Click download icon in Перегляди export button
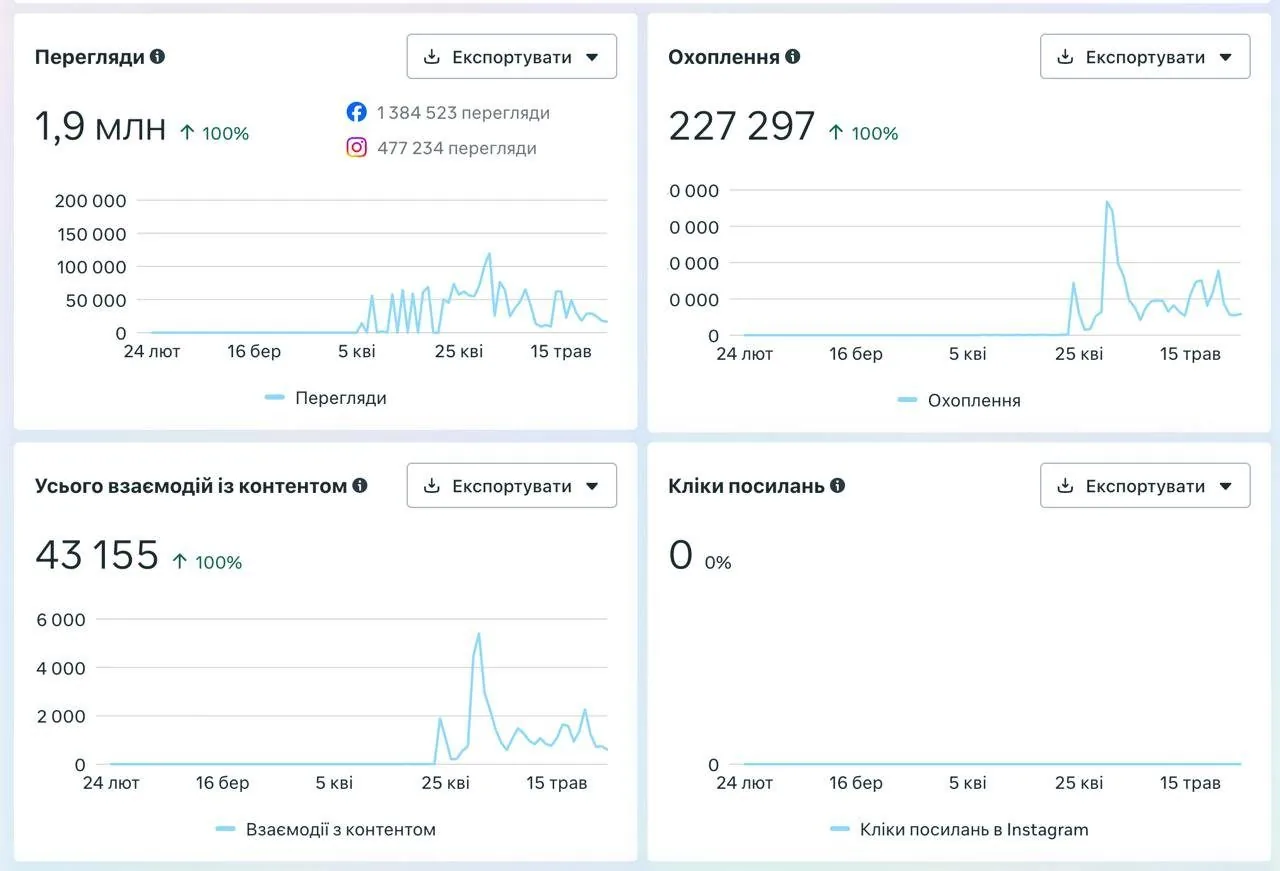 pos(432,57)
